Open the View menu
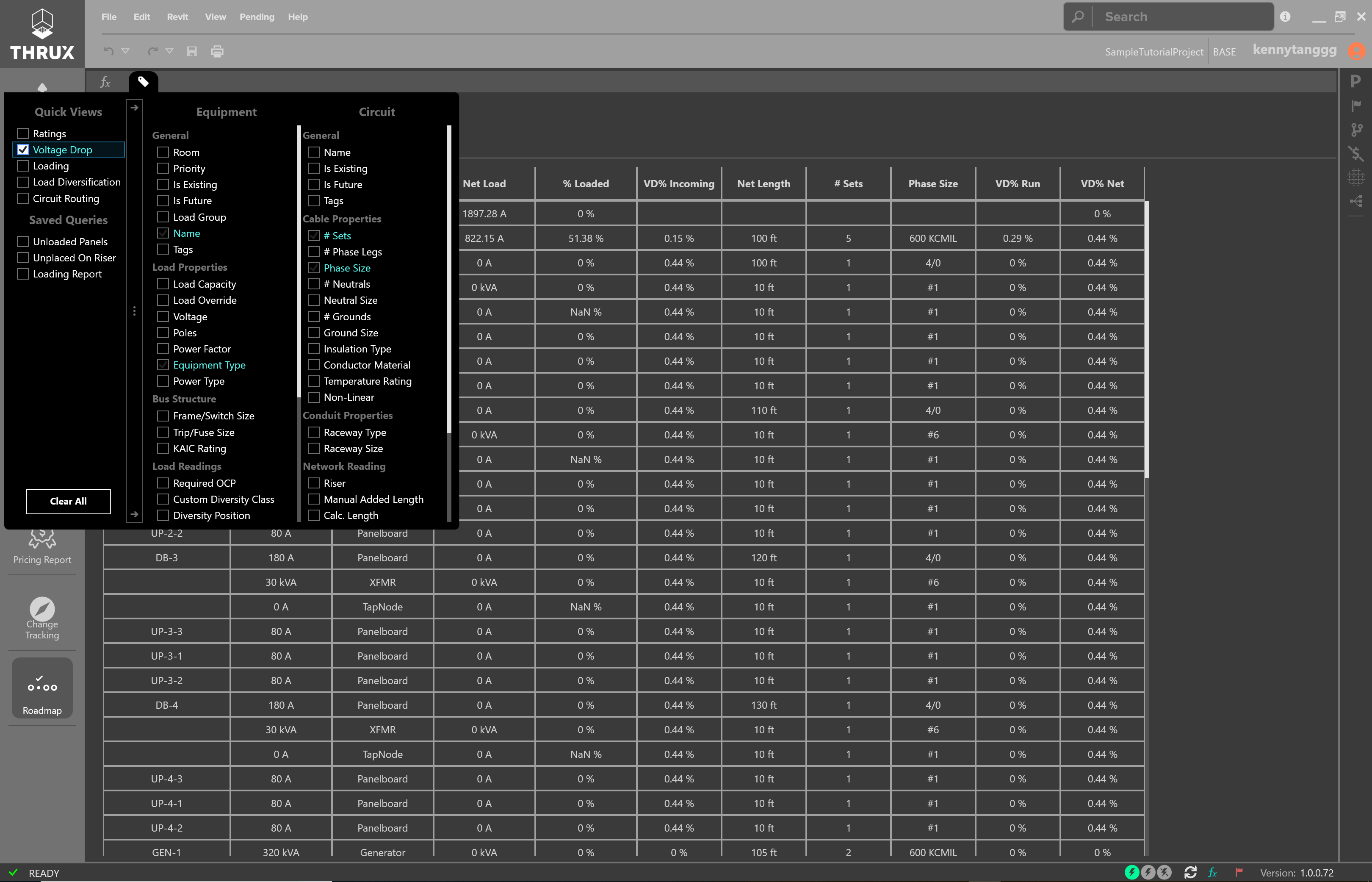The height and width of the screenshot is (882, 1372). point(215,17)
